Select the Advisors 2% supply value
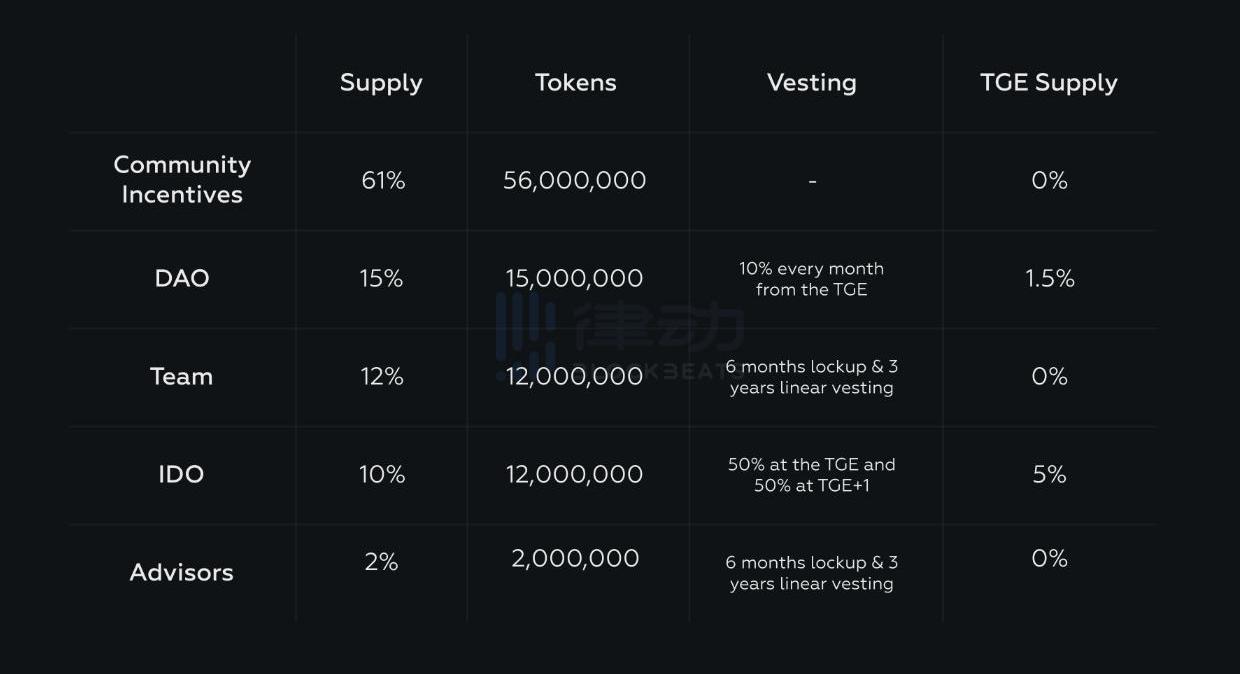Viewport: 1240px width, 674px height. (381, 562)
